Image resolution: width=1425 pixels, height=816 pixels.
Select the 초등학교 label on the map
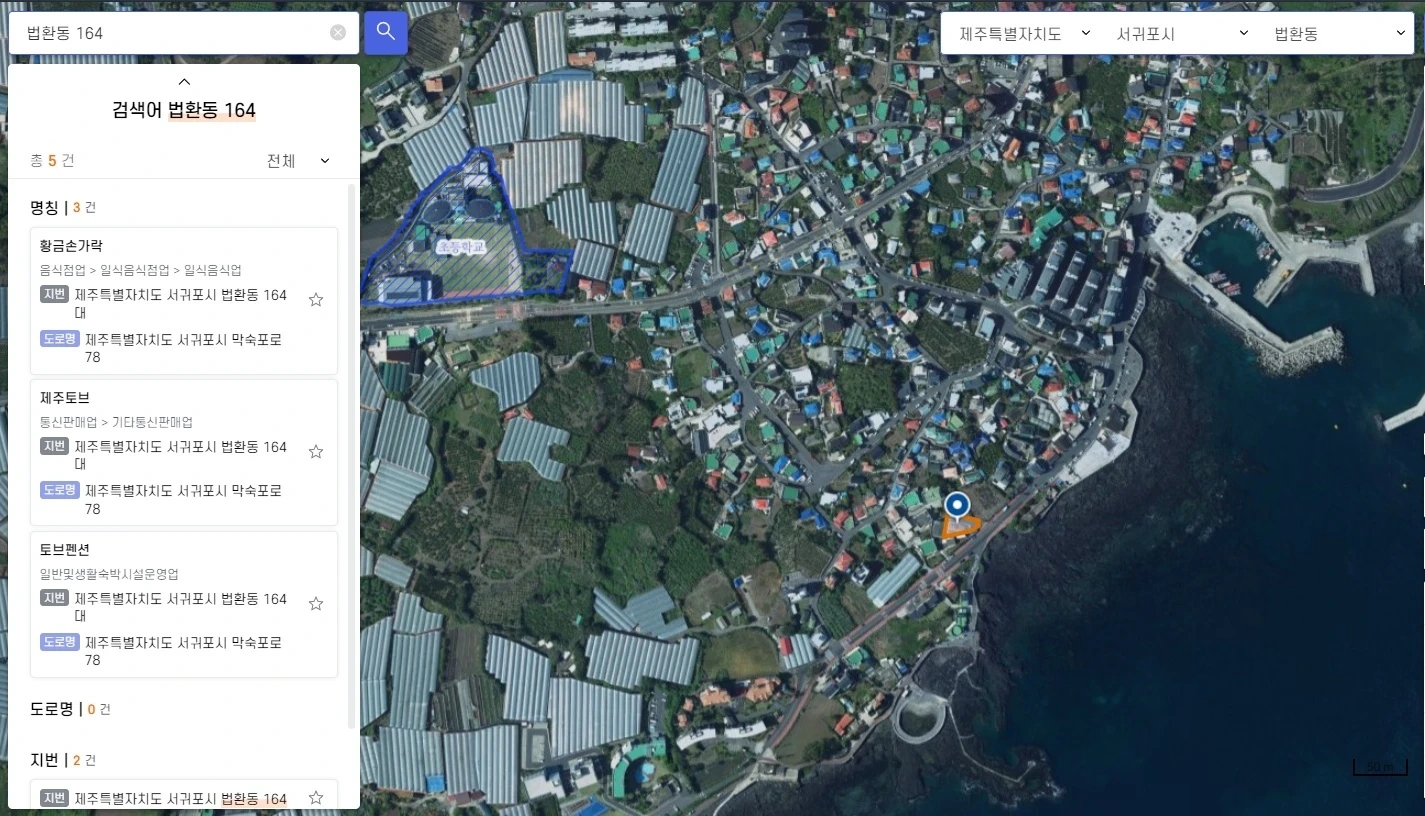click(460, 245)
